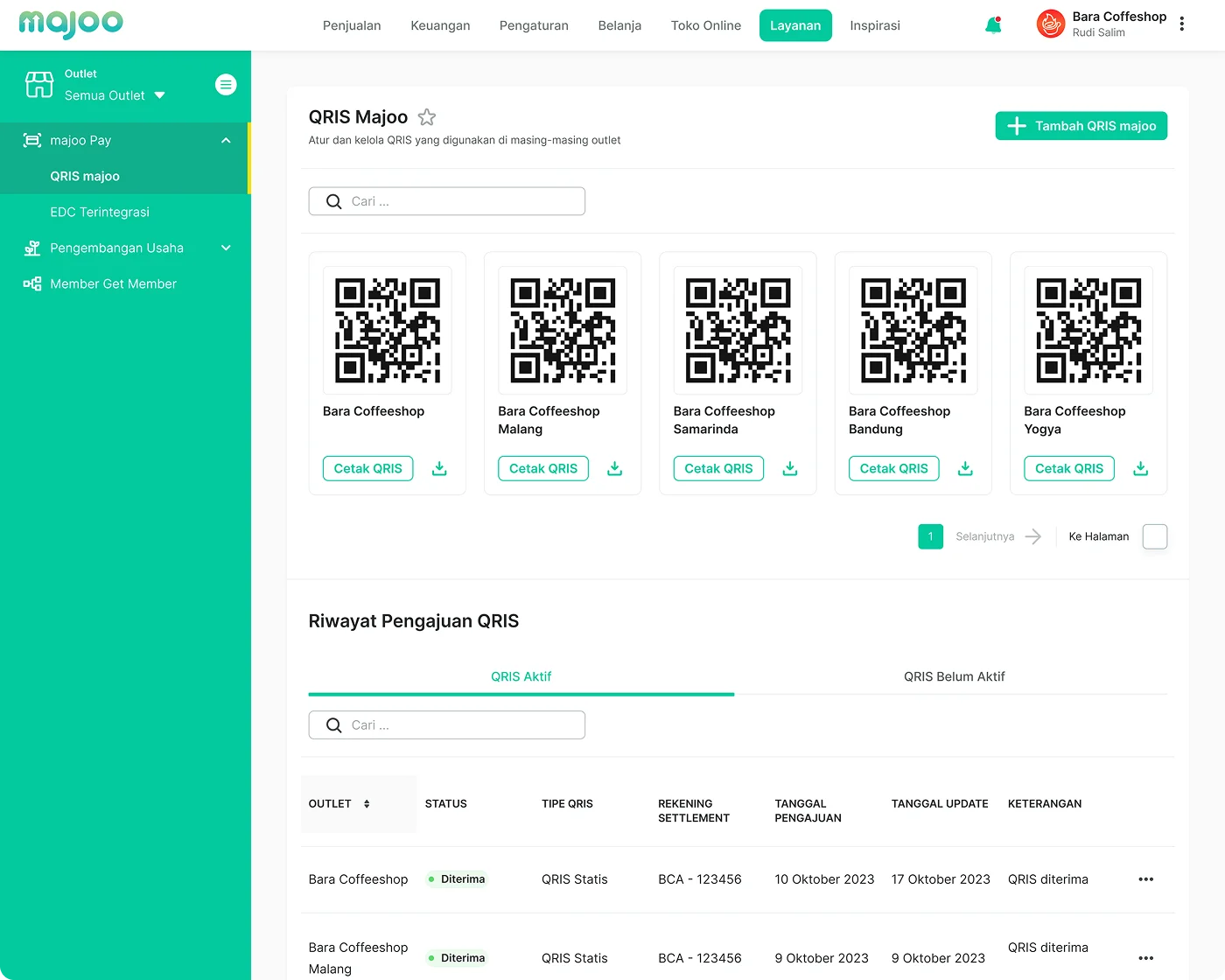This screenshot has height=980, width=1225.
Task: Click the search icon in Riwayat Cari field
Action: pyautogui.click(x=333, y=725)
